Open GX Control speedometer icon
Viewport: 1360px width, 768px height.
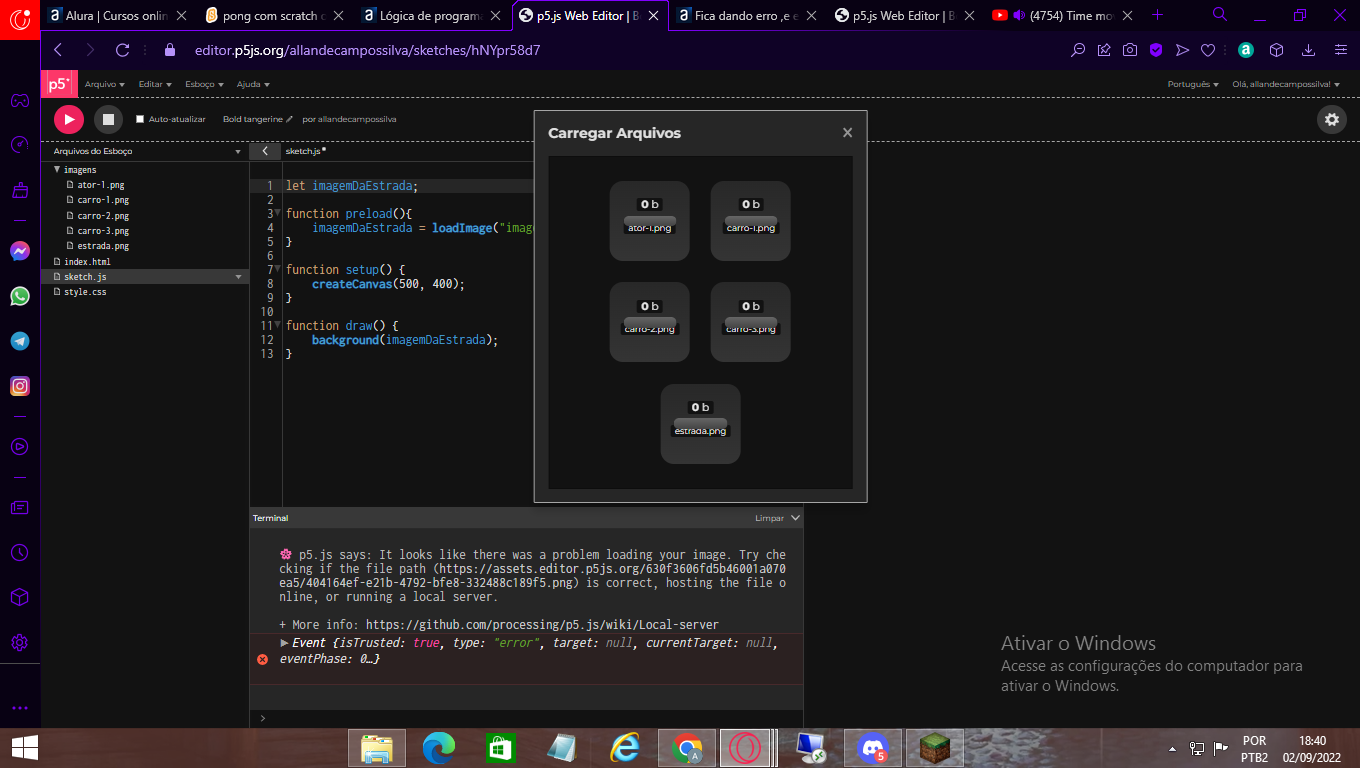coord(20,145)
